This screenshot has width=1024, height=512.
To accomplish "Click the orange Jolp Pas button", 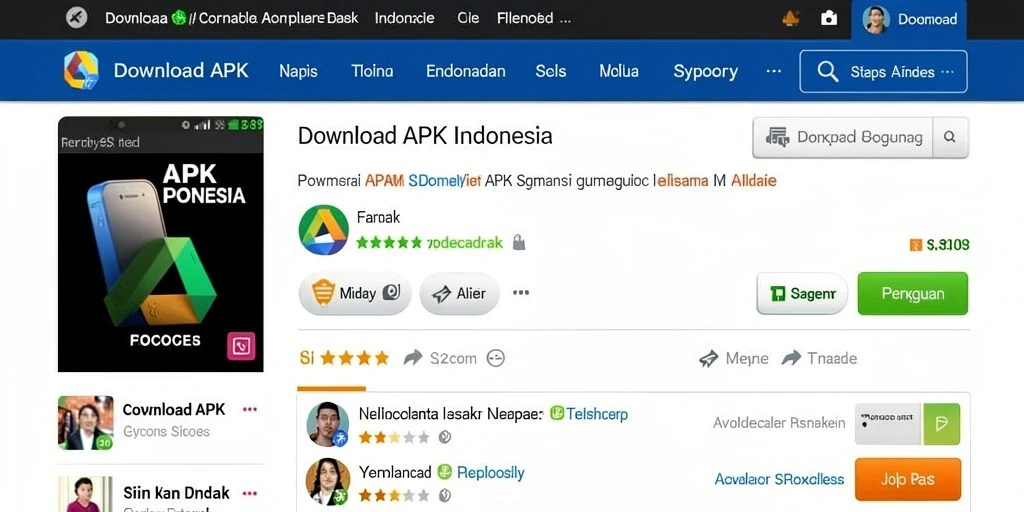I will point(907,479).
